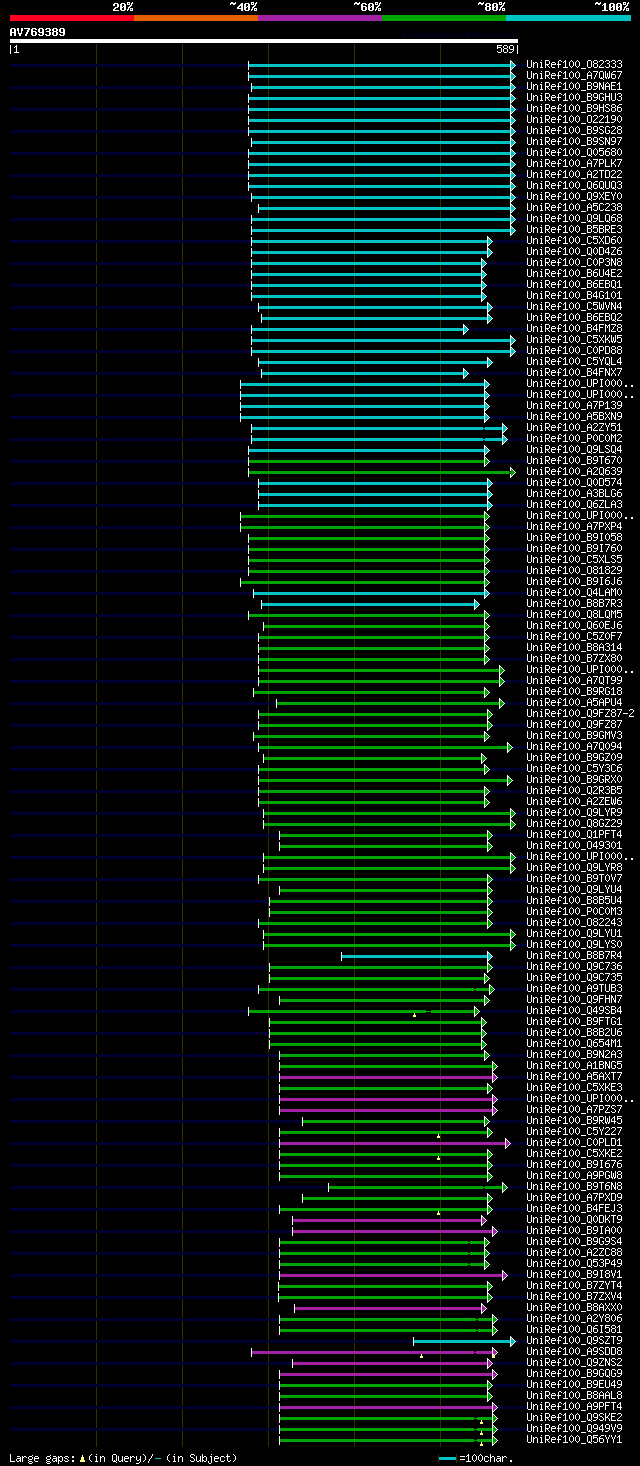Select hit label UniRef100_B5BRE3
Screen dimensions: 640x1466
coord(574,230)
